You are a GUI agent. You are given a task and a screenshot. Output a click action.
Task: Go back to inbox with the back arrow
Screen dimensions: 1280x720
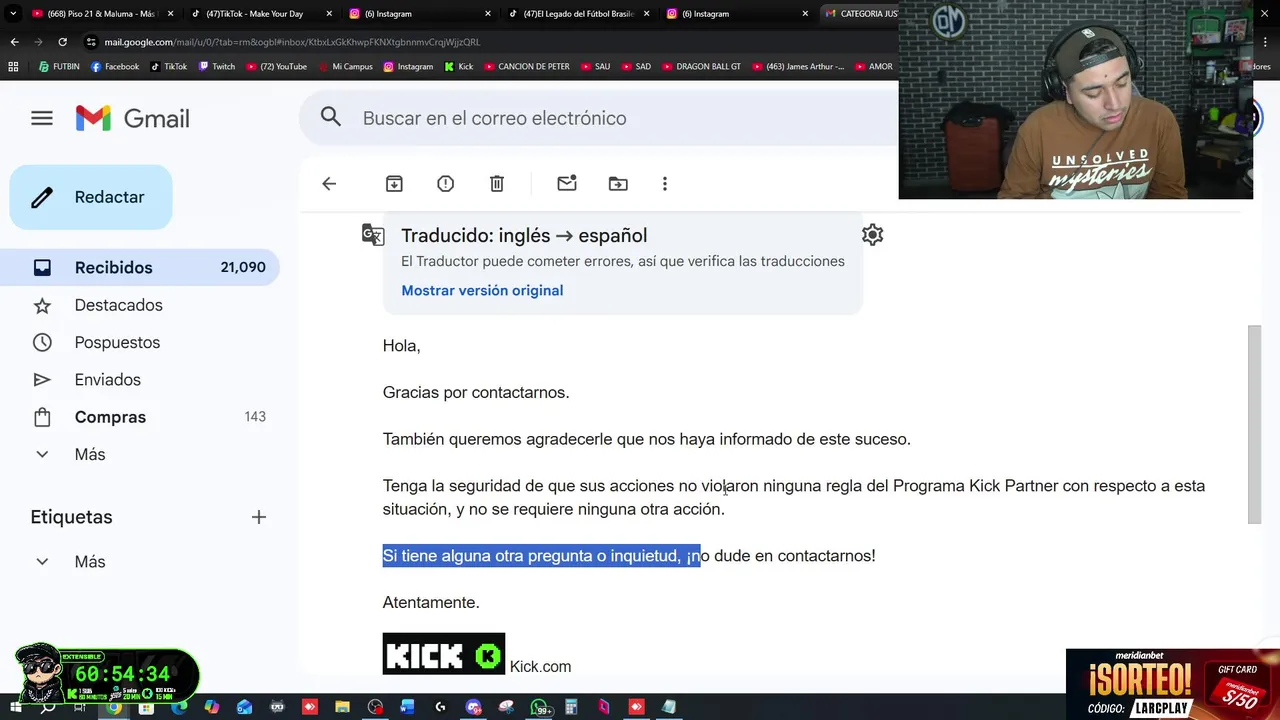[x=329, y=184]
